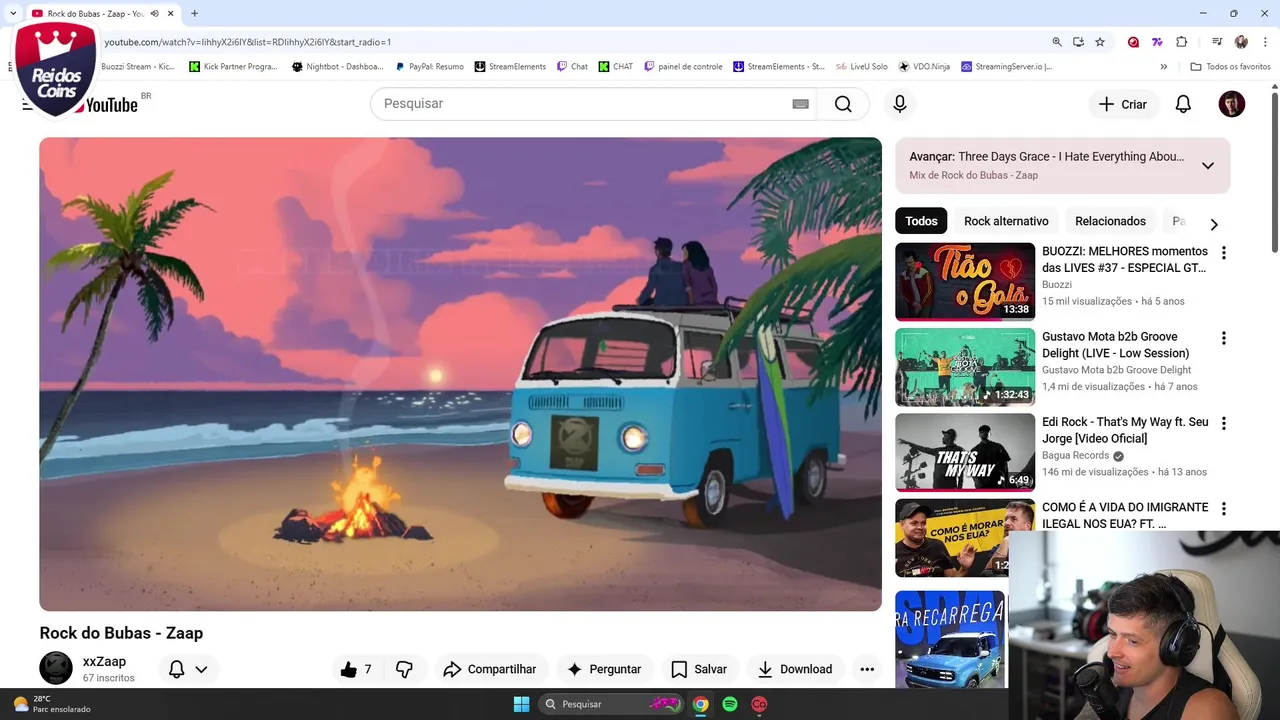Open Tião o Galã video thumbnail

(x=965, y=281)
